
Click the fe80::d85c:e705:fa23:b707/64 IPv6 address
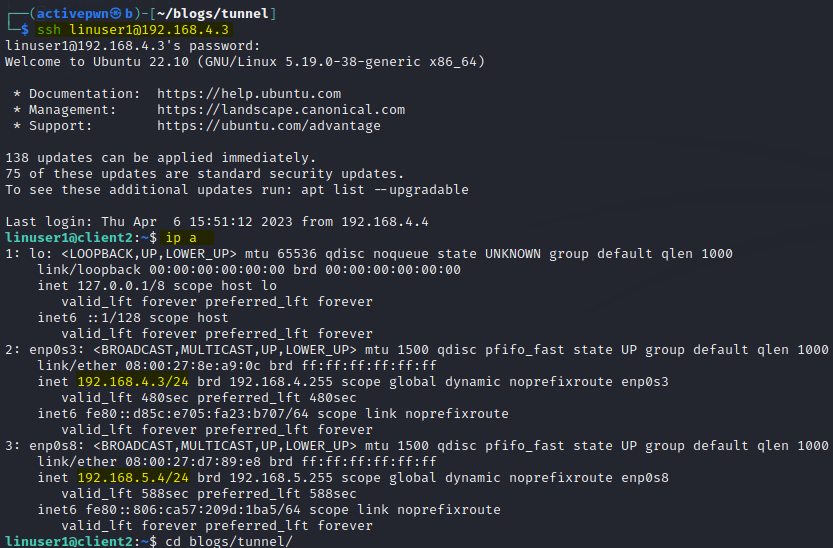197,414
